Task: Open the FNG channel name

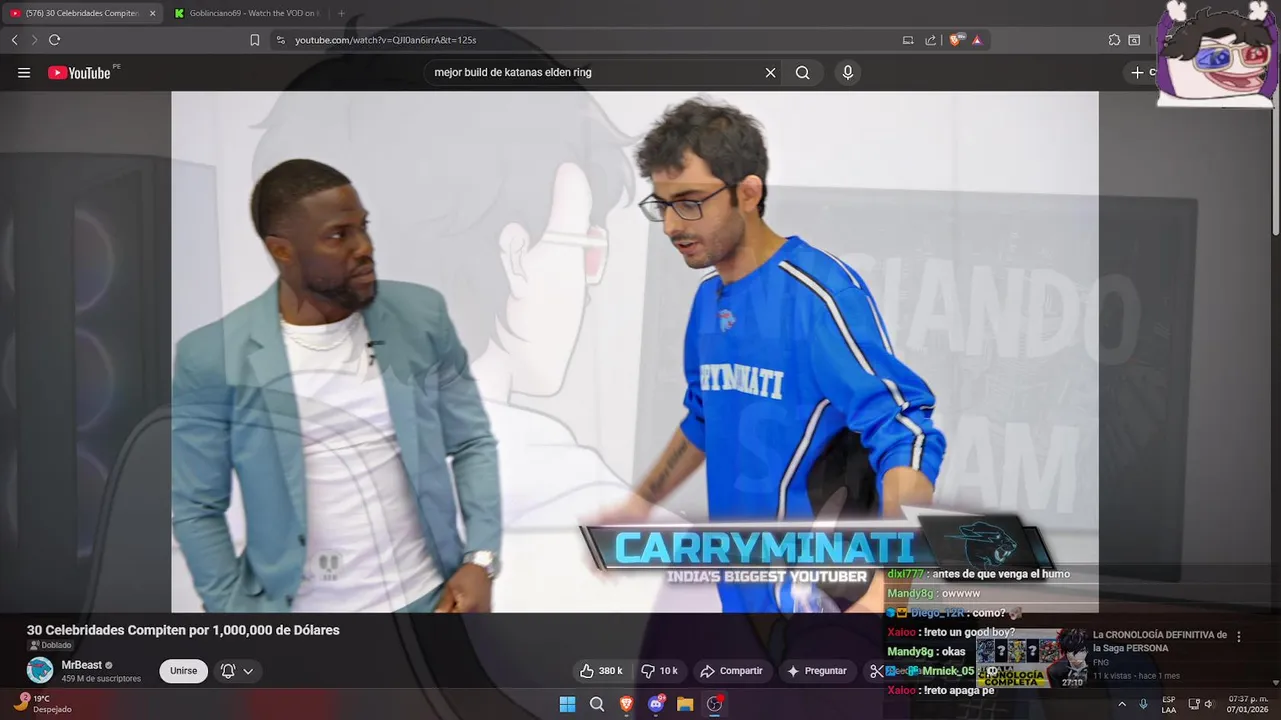Action: coord(1101,662)
